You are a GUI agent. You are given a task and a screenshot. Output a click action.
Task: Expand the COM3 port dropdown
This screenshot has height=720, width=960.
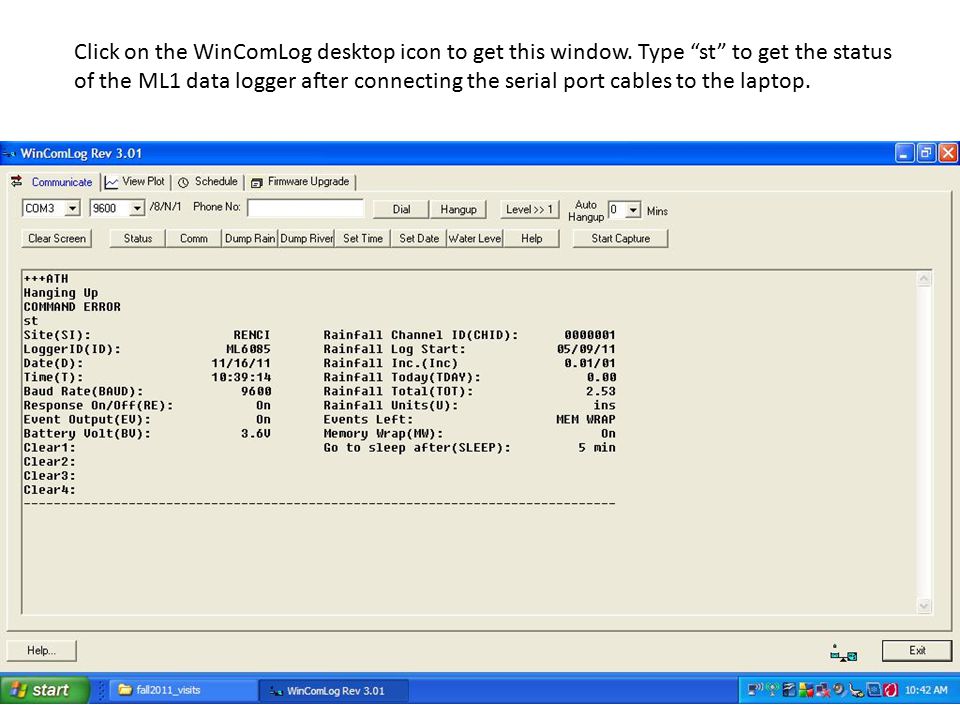[72, 208]
